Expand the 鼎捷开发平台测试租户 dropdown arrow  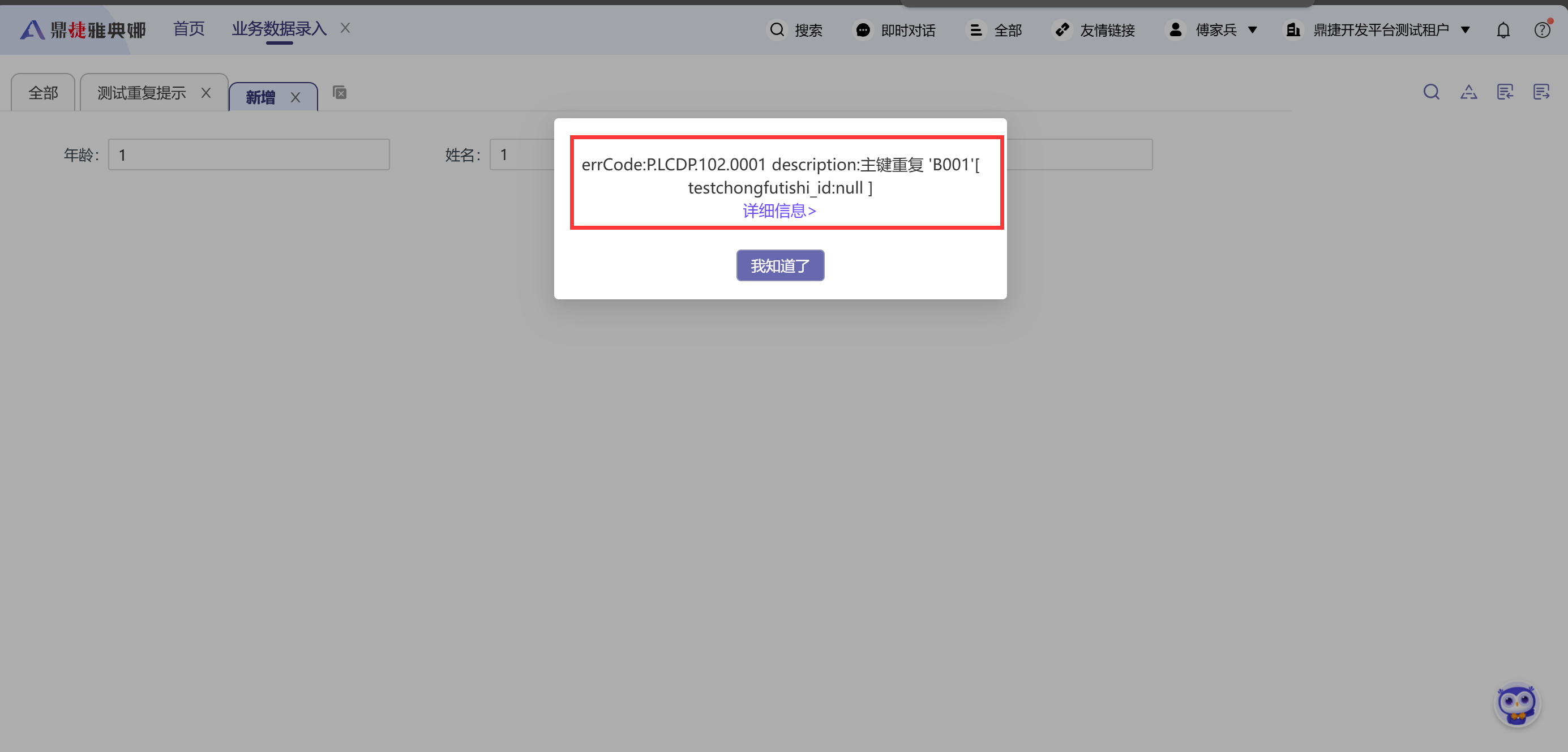1465,30
